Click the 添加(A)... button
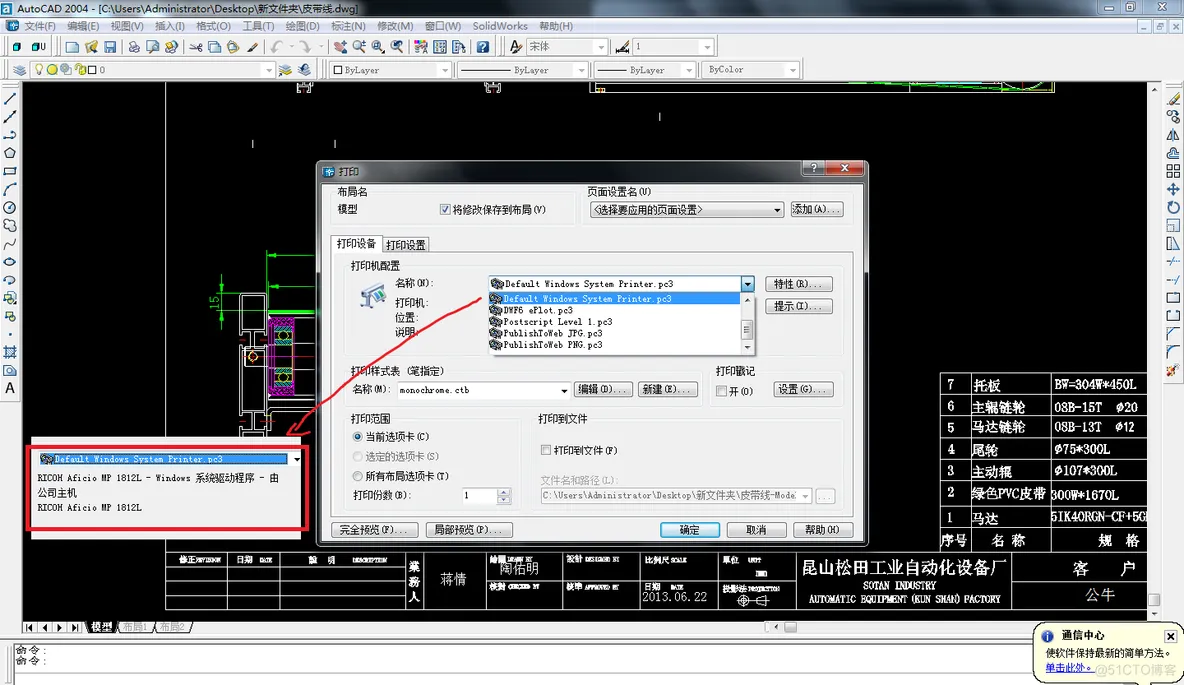Image resolution: width=1184 pixels, height=685 pixels. 816,209
